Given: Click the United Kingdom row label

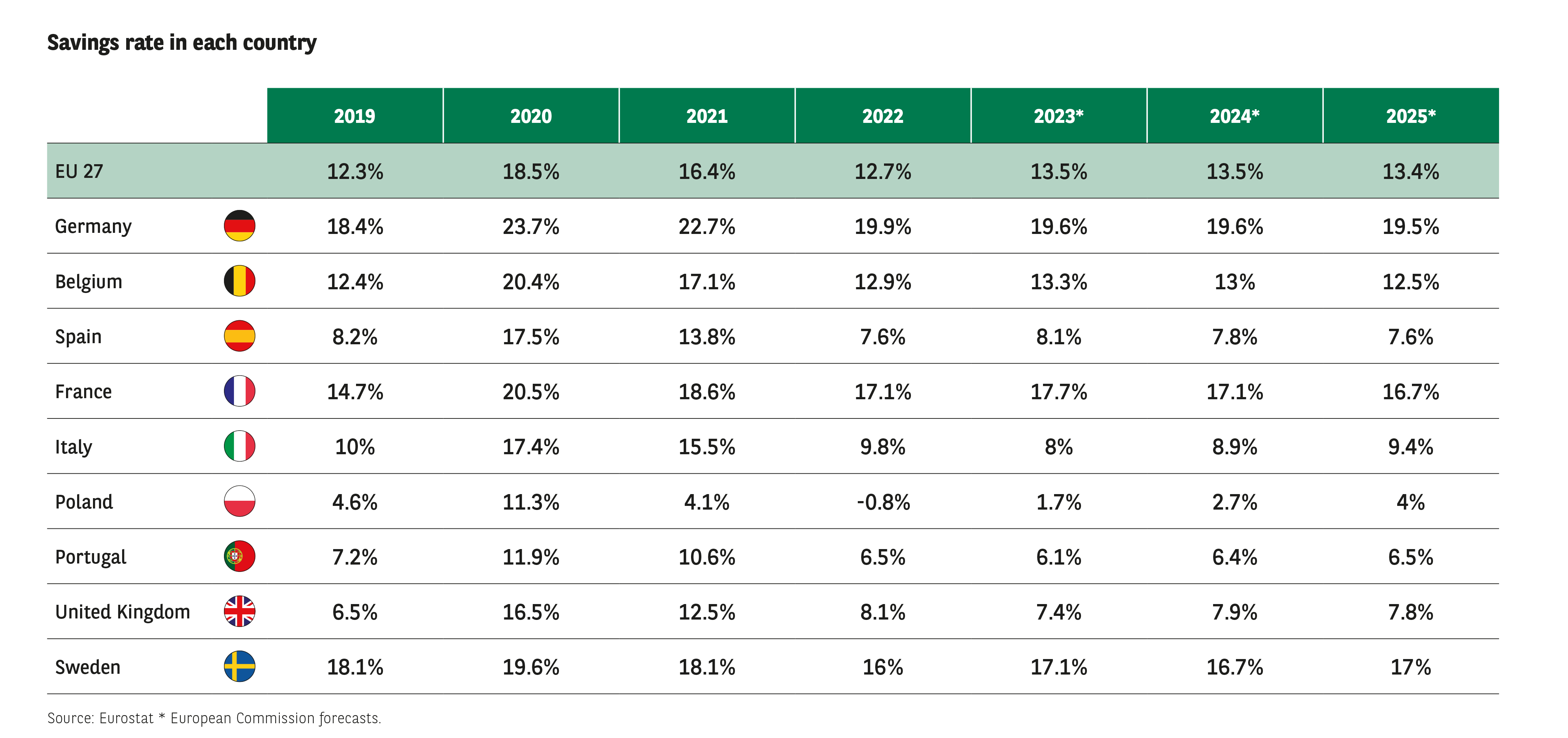Looking at the screenshot, I should click(122, 612).
